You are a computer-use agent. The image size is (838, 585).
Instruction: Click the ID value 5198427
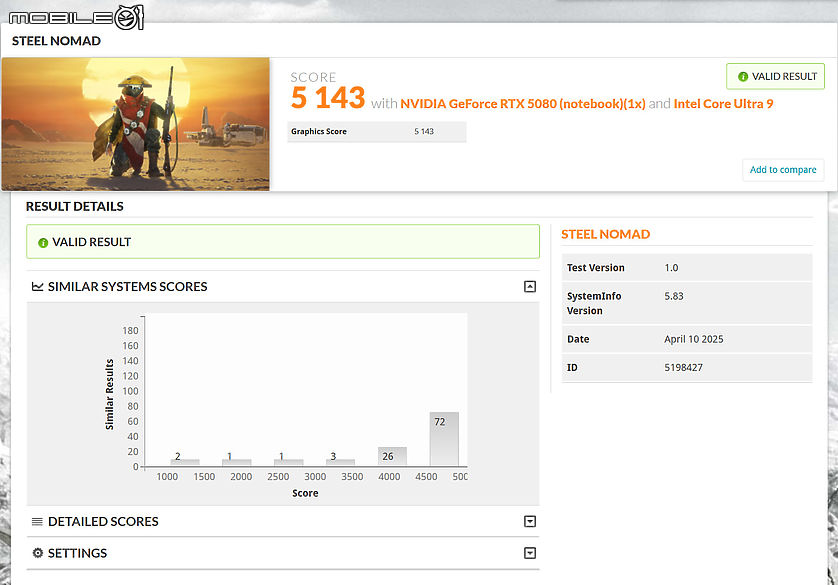tap(684, 368)
